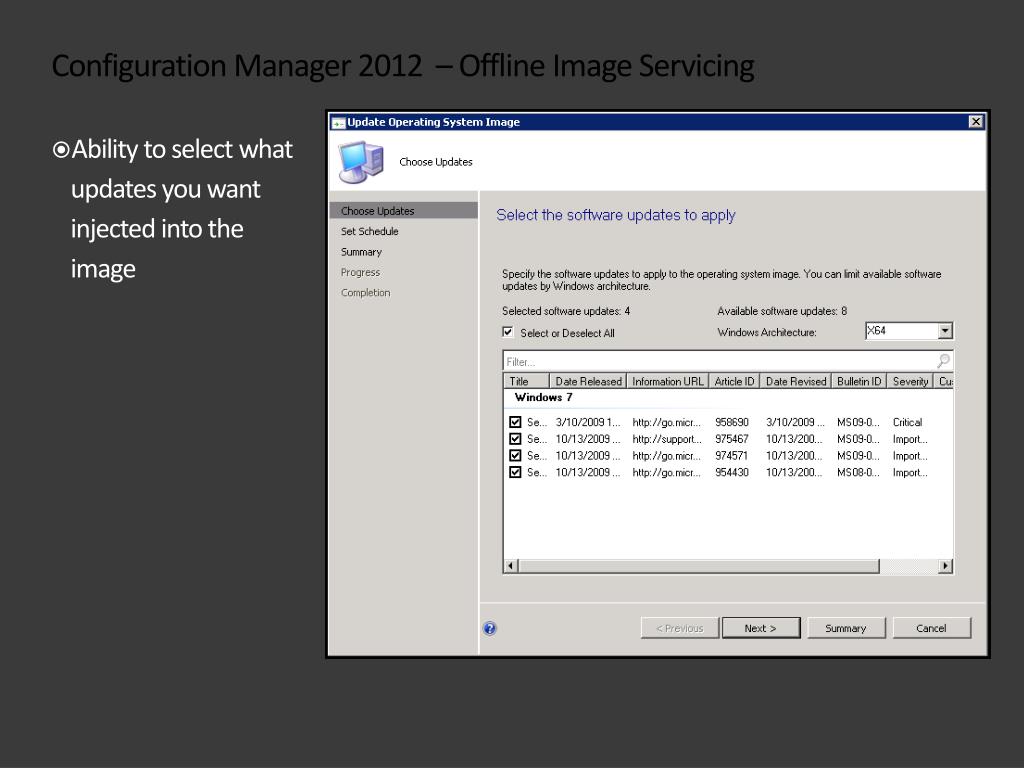
Task: Go to the Summary wizard step
Action: 361,252
